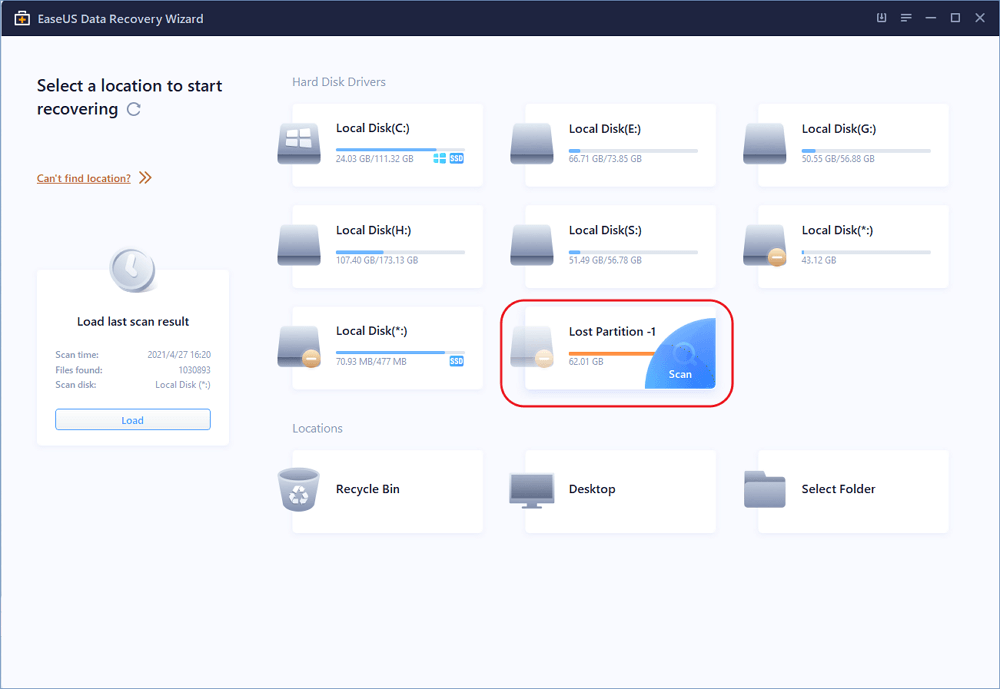The width and height of the screenshot is (1000, 689).
Task: Click the scan time value 2021/4/27 16:20
Action: click(179, 355)
